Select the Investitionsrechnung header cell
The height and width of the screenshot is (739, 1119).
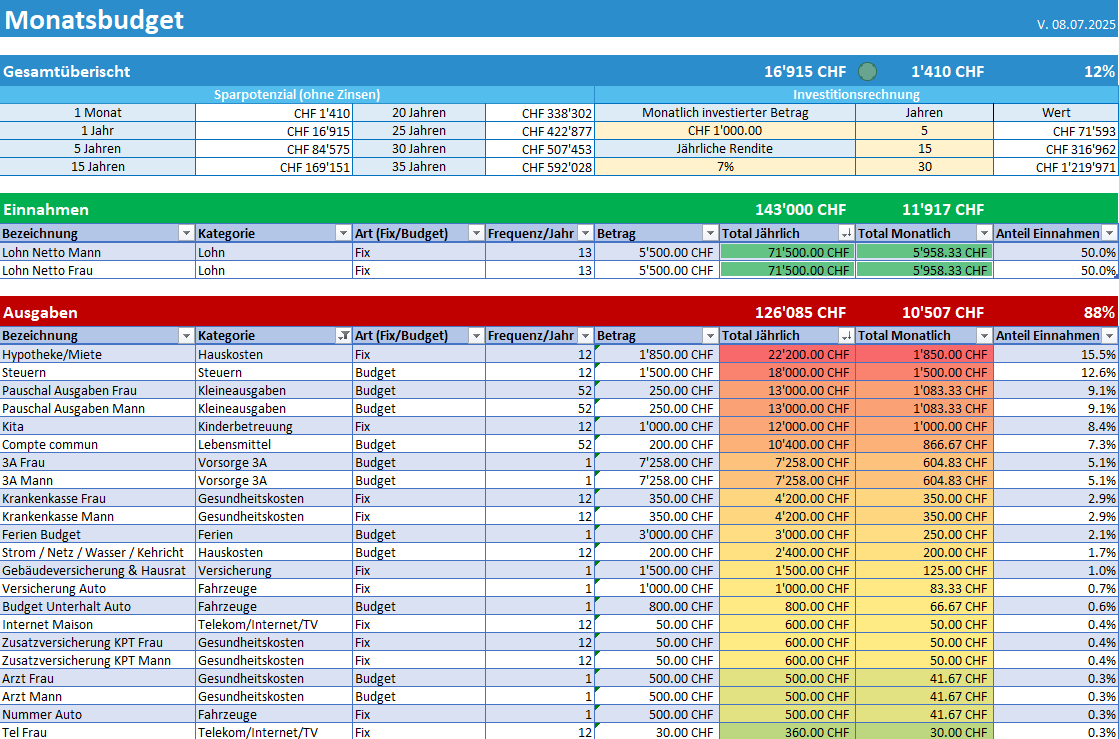(x=856, y=95)
